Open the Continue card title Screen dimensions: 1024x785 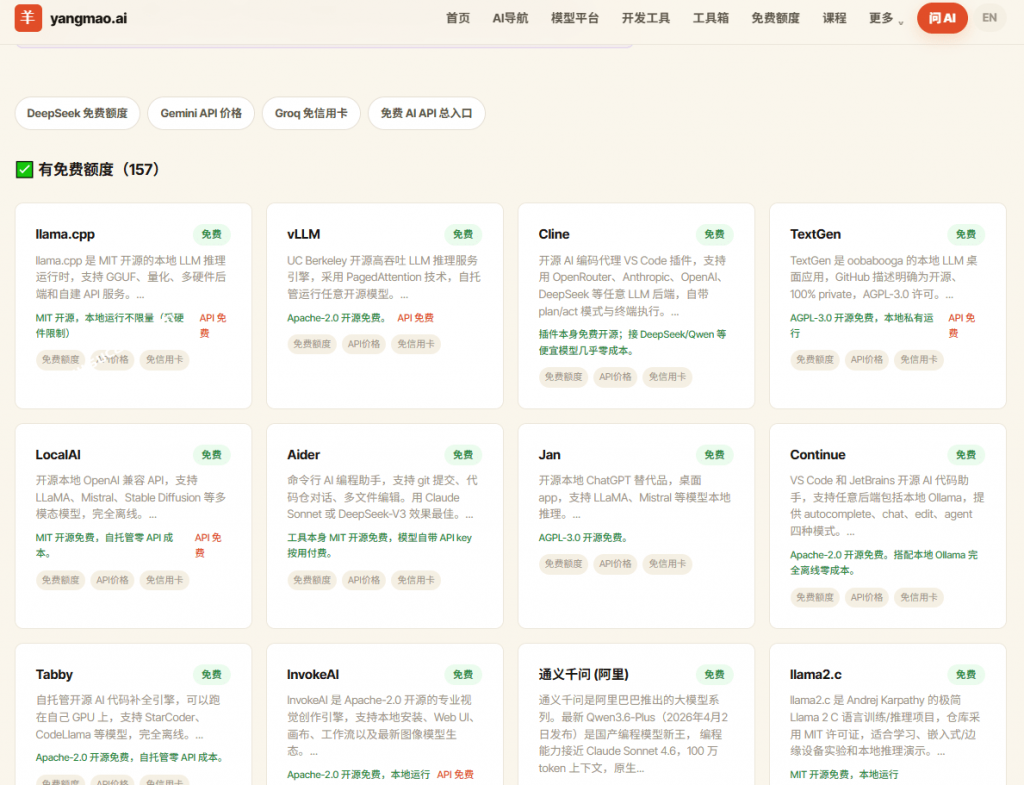pyautogui.click(x=818, y=455)
